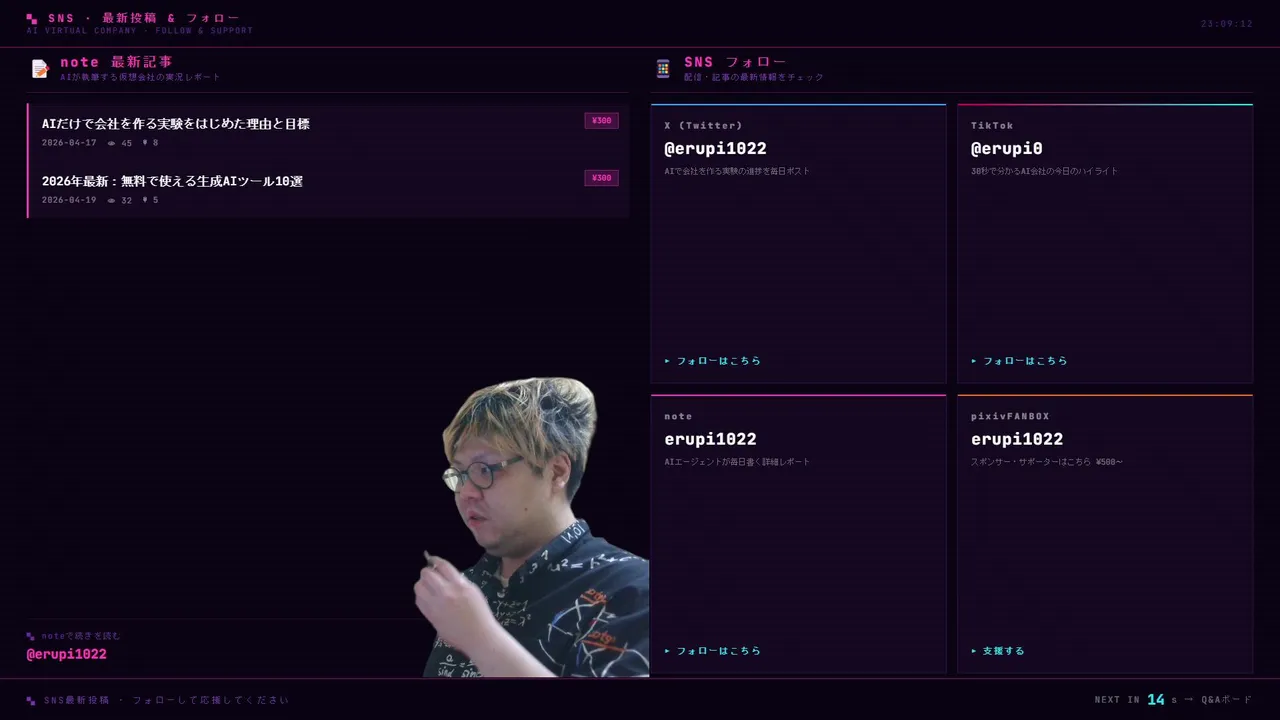Click フォローはこちら in the TikTok card

click(1019, 361)
